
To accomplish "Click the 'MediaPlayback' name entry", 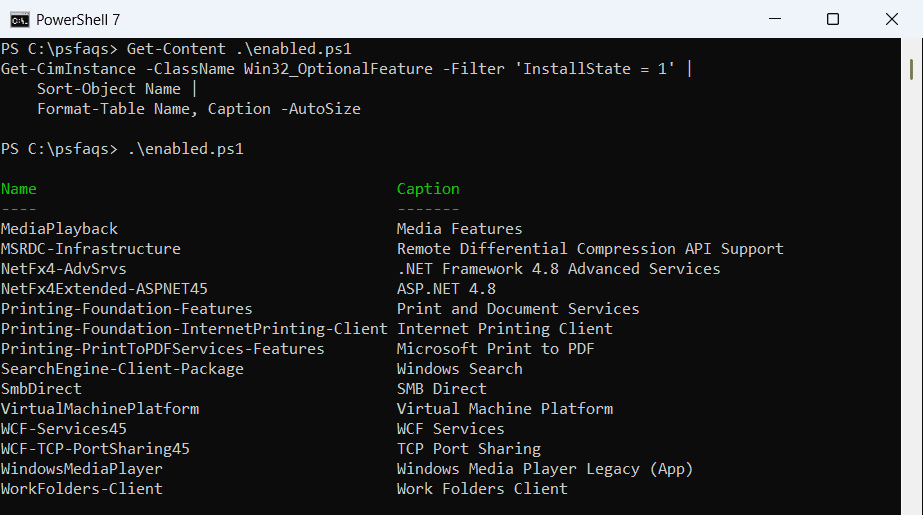I will [x=59, y=229].
